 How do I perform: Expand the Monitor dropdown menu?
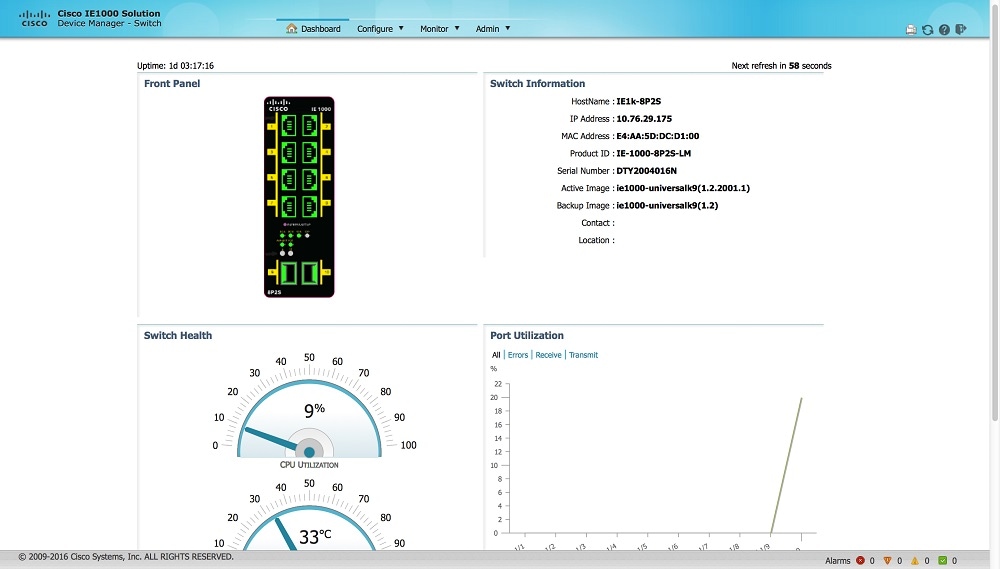click(439, 29)
